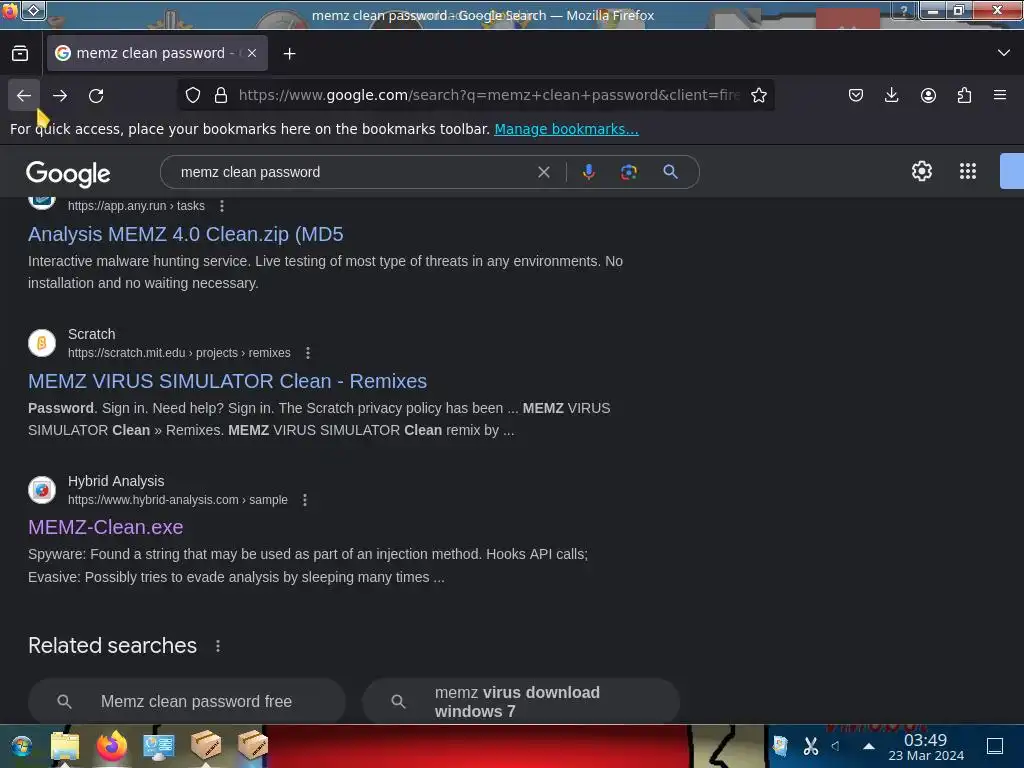Open file explorer from taskbar
Screen dimensions: 1024x768
65,746
